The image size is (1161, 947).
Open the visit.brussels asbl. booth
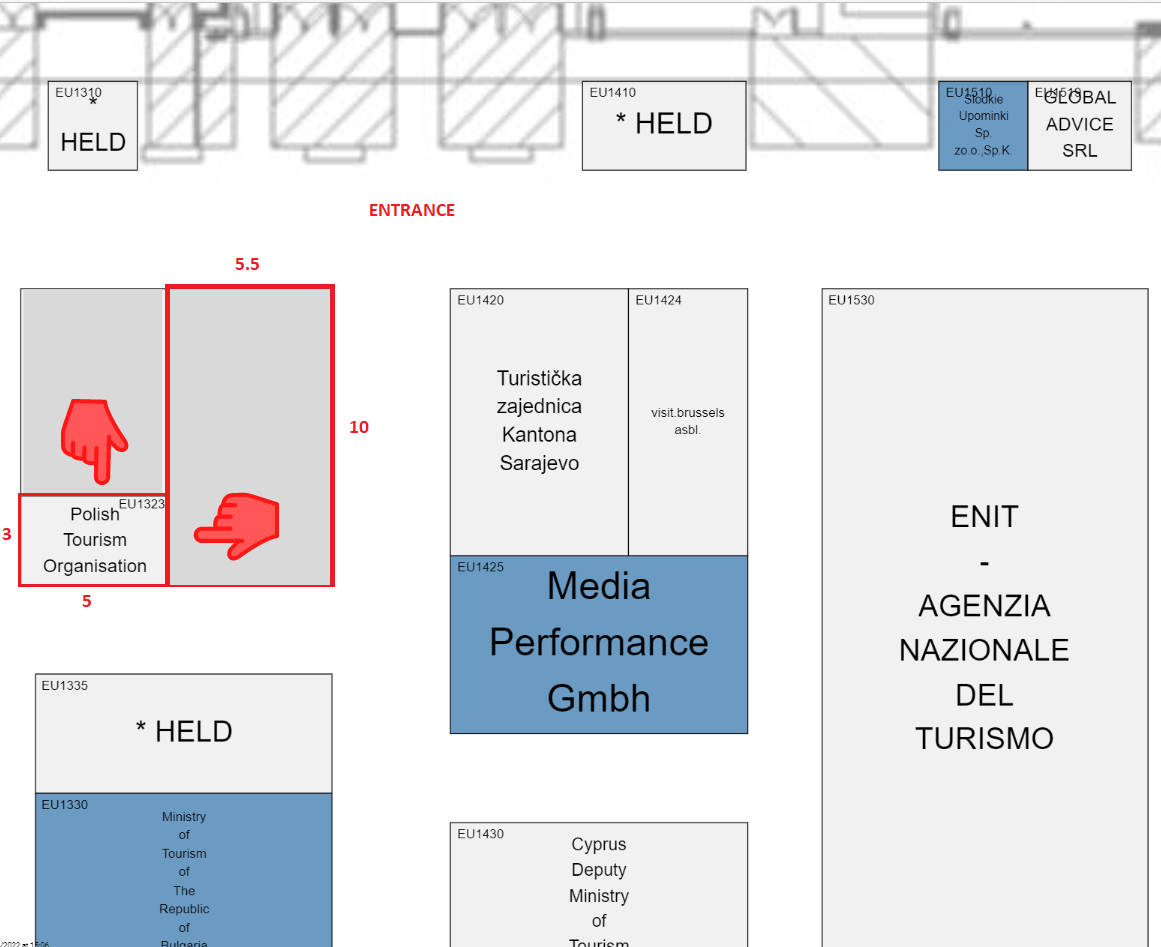click(688, 421)
